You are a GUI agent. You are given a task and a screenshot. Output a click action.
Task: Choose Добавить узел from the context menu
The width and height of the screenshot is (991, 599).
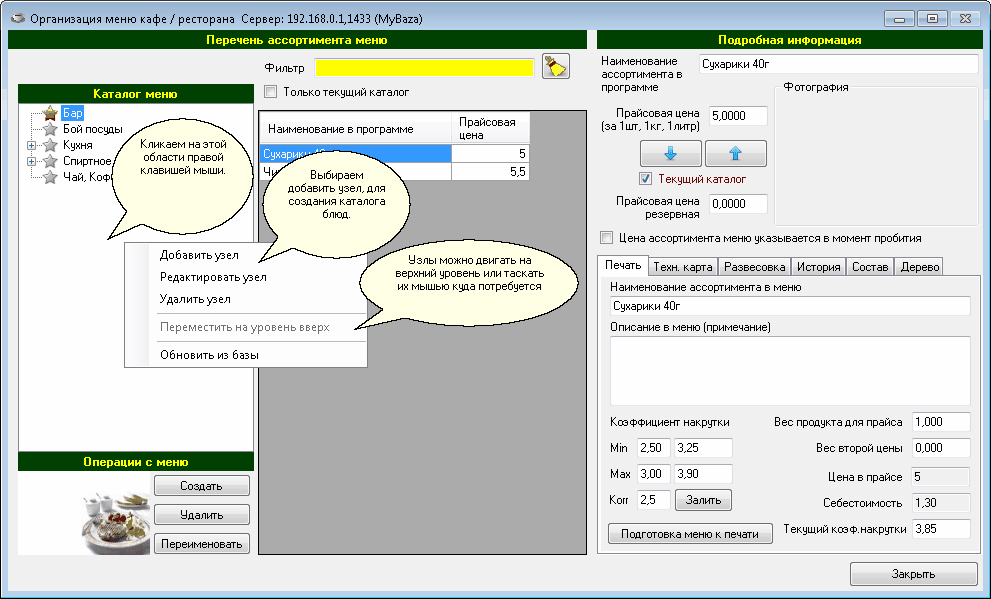pyautogui.click(x=199, y=255)
